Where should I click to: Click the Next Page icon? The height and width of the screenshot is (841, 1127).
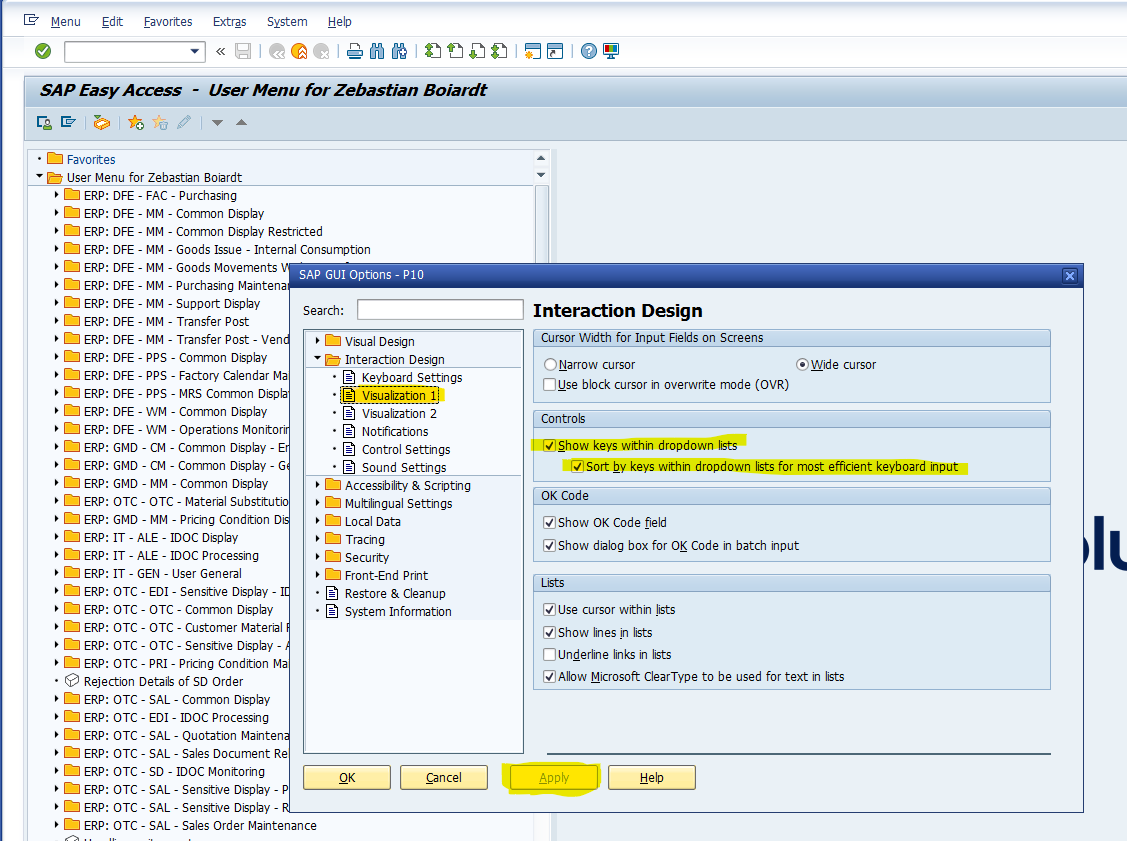coord(477,51)
